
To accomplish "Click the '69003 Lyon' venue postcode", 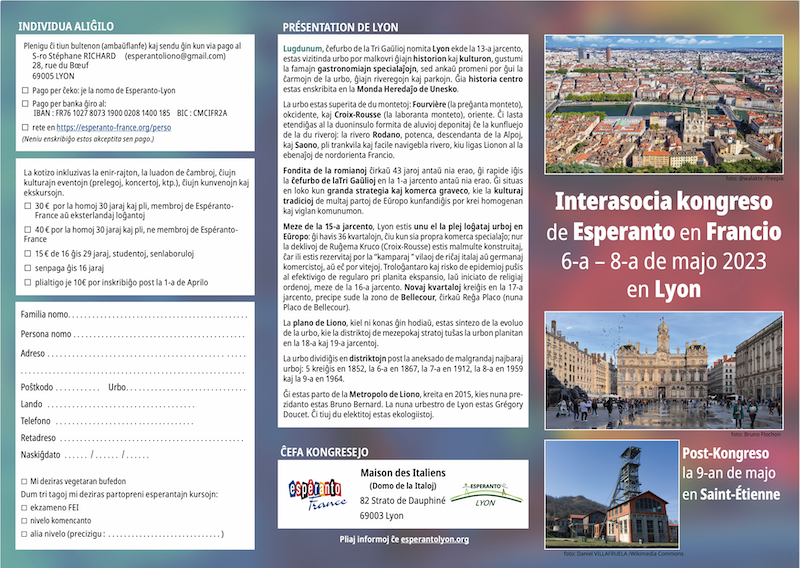I will [x=381, y=515].
